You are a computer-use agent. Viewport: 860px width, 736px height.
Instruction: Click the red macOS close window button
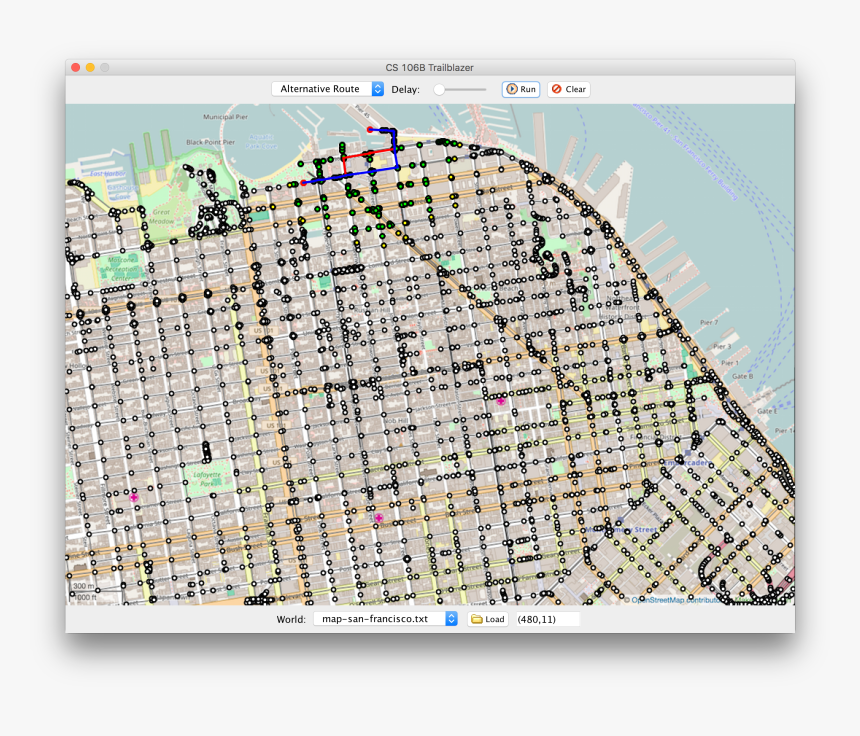(75, 67)
